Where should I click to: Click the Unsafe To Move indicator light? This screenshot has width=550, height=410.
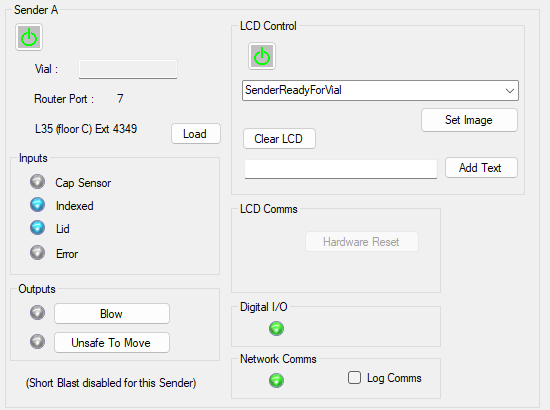(x=37, y=342)
